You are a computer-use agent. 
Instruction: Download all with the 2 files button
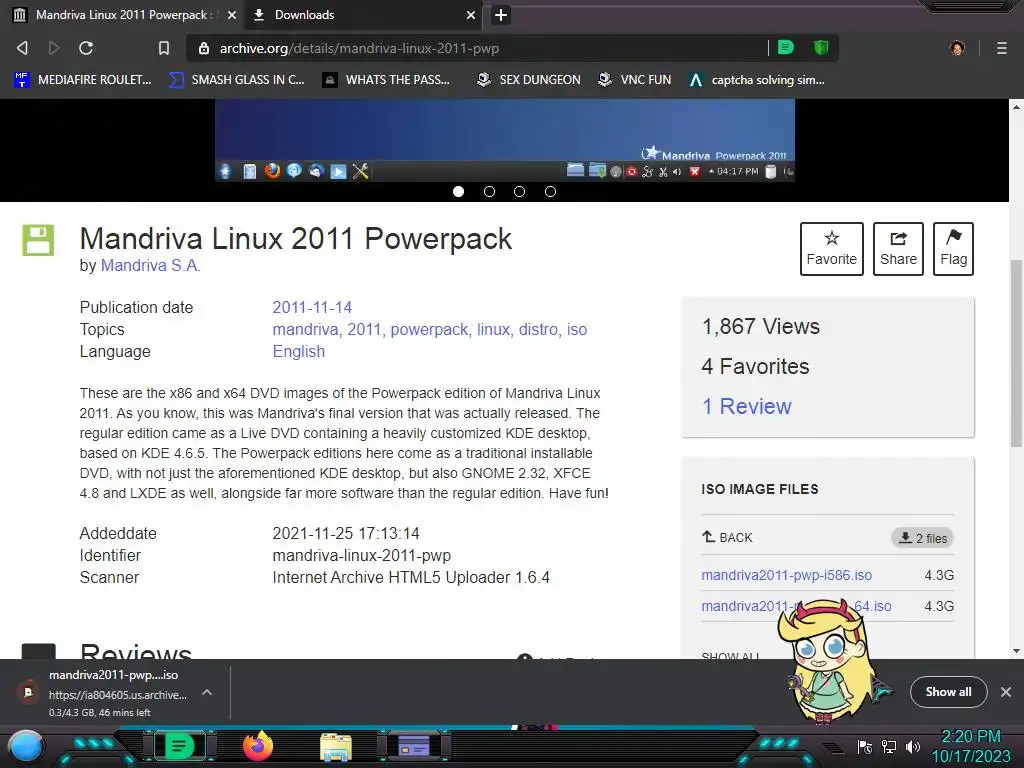pyautogui.click(x=923, y=538)
